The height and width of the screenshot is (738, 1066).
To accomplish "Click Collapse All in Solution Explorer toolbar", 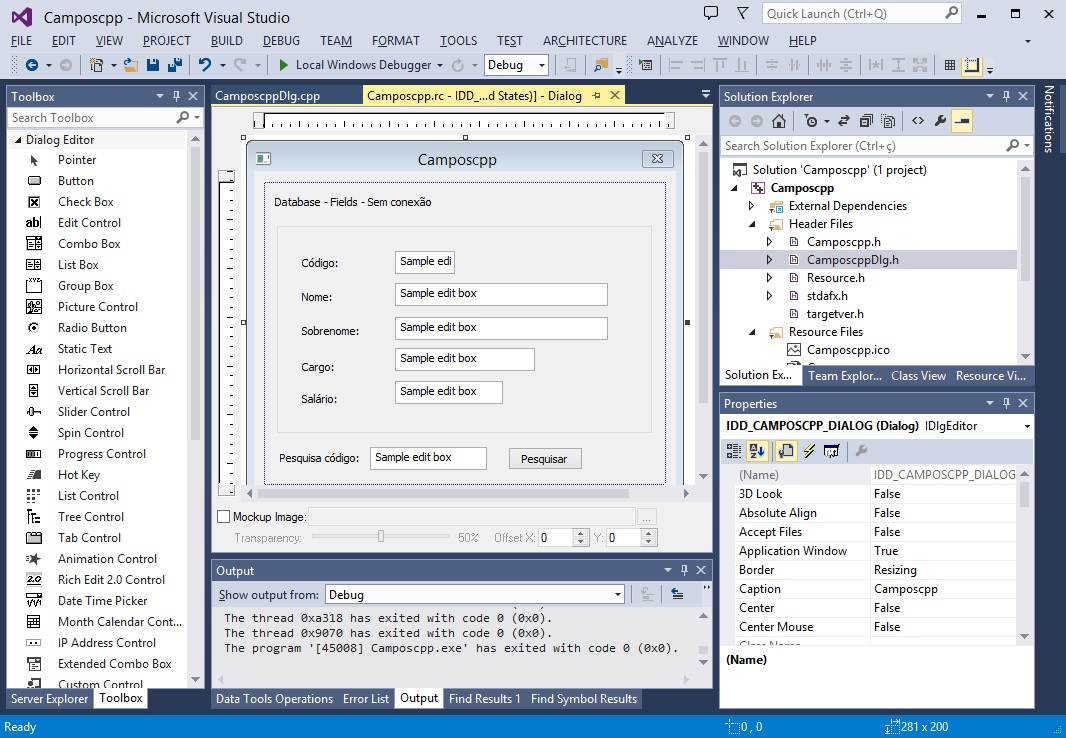I will (865, 121).
